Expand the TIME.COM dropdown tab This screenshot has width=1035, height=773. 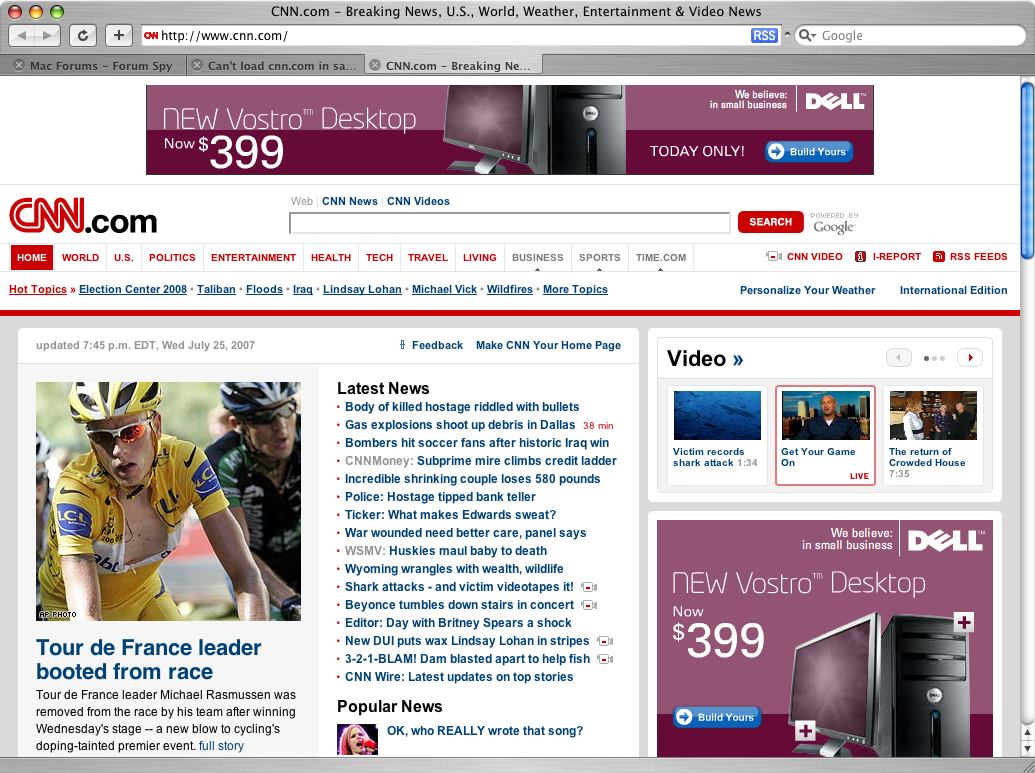click(661, 257)
